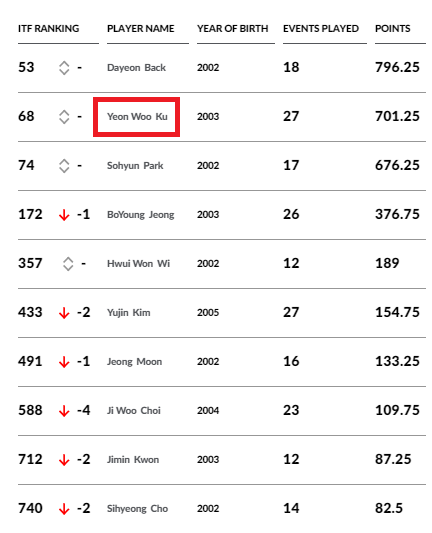Image resolution: width=432 pixels, height=533 pixels.
Task: Click unchanged-rank icon next to rank 357
Action: point(68,264)
